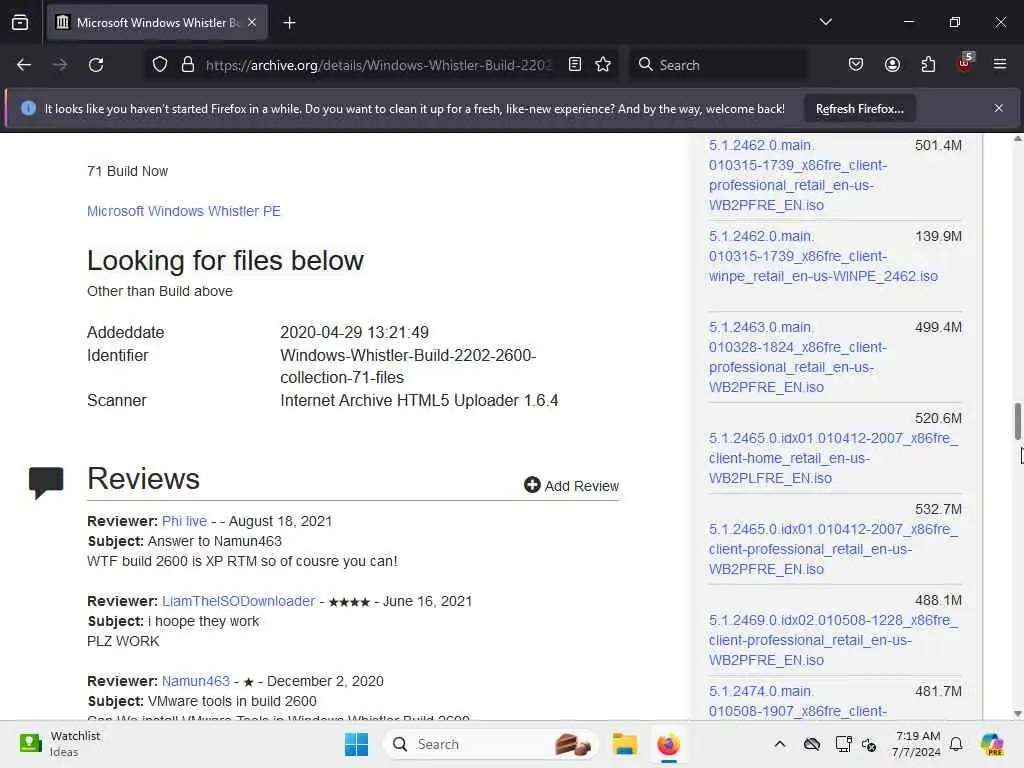Expand the list all tabs chevron
The width and height of the screenshot is (1024, 768).
pos(825,22)
